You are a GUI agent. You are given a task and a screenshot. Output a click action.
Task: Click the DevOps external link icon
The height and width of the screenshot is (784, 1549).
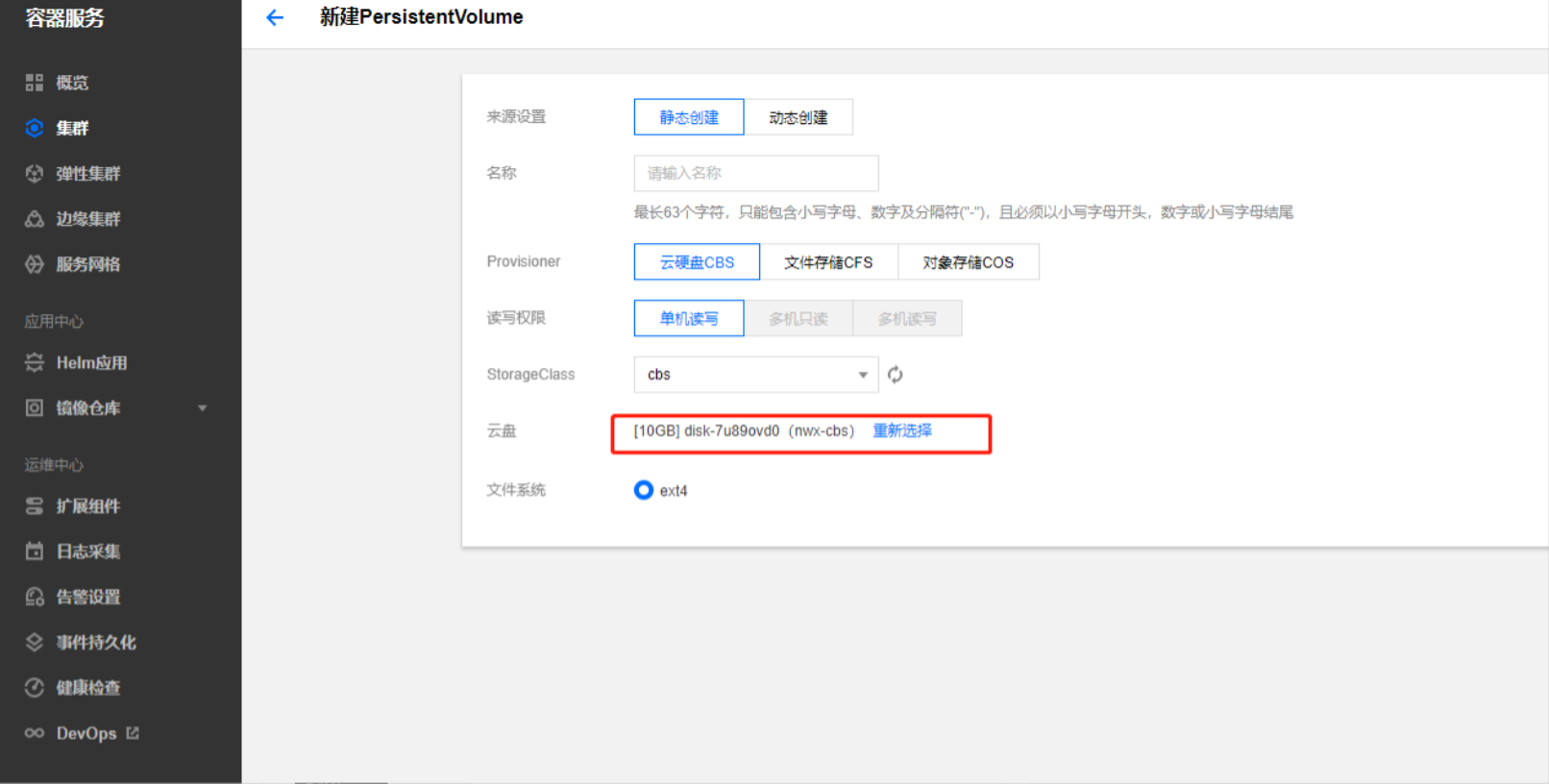133,733
